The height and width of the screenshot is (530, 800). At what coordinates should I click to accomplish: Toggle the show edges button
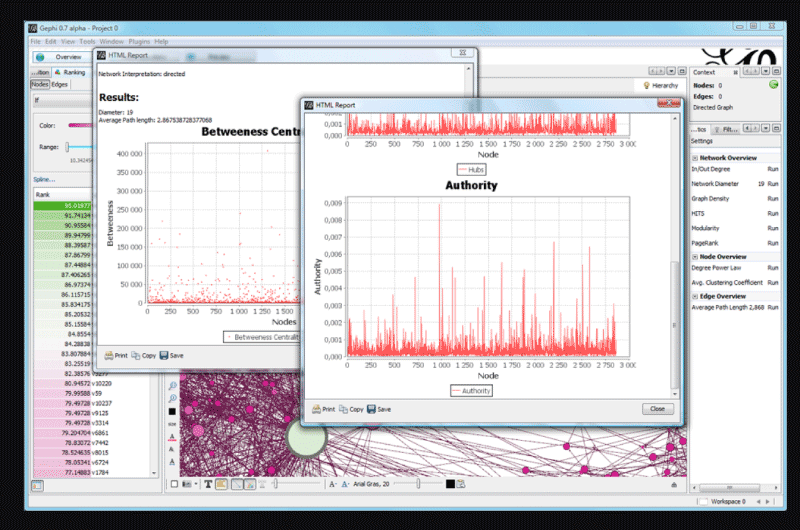237,484
